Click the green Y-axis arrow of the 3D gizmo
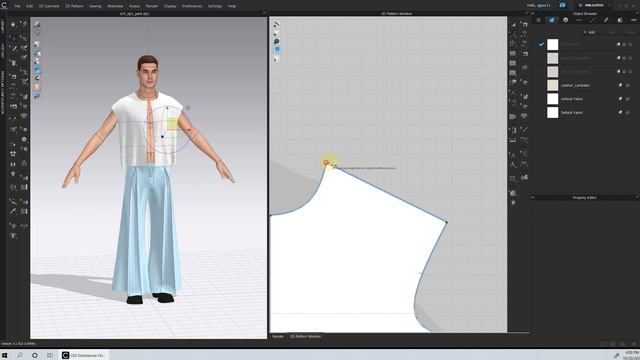Viewport: 640px width, 360px height. (x=167, y=108)
